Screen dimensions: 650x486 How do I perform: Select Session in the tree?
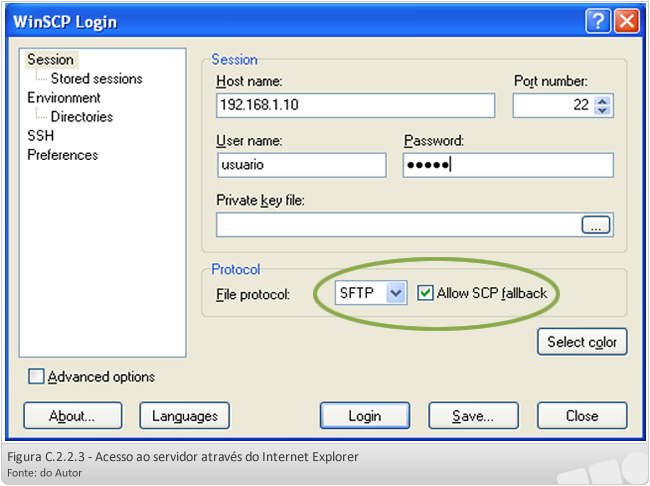click(x=51, y=60)
